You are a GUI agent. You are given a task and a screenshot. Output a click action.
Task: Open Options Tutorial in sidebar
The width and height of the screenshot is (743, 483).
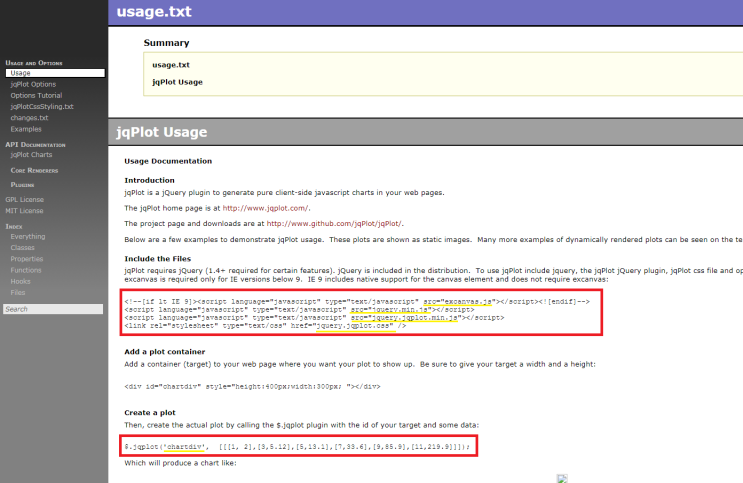tap(36, 95)
